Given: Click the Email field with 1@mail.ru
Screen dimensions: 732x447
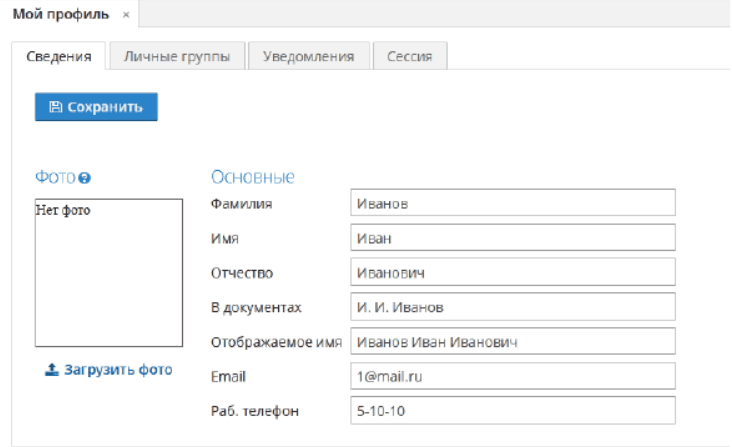Looking at the screenshot, I should [513, 376].
